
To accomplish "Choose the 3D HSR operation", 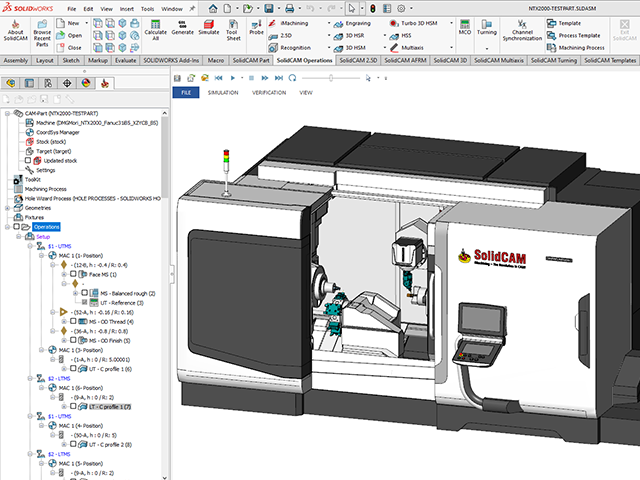I will pos(349,36).
